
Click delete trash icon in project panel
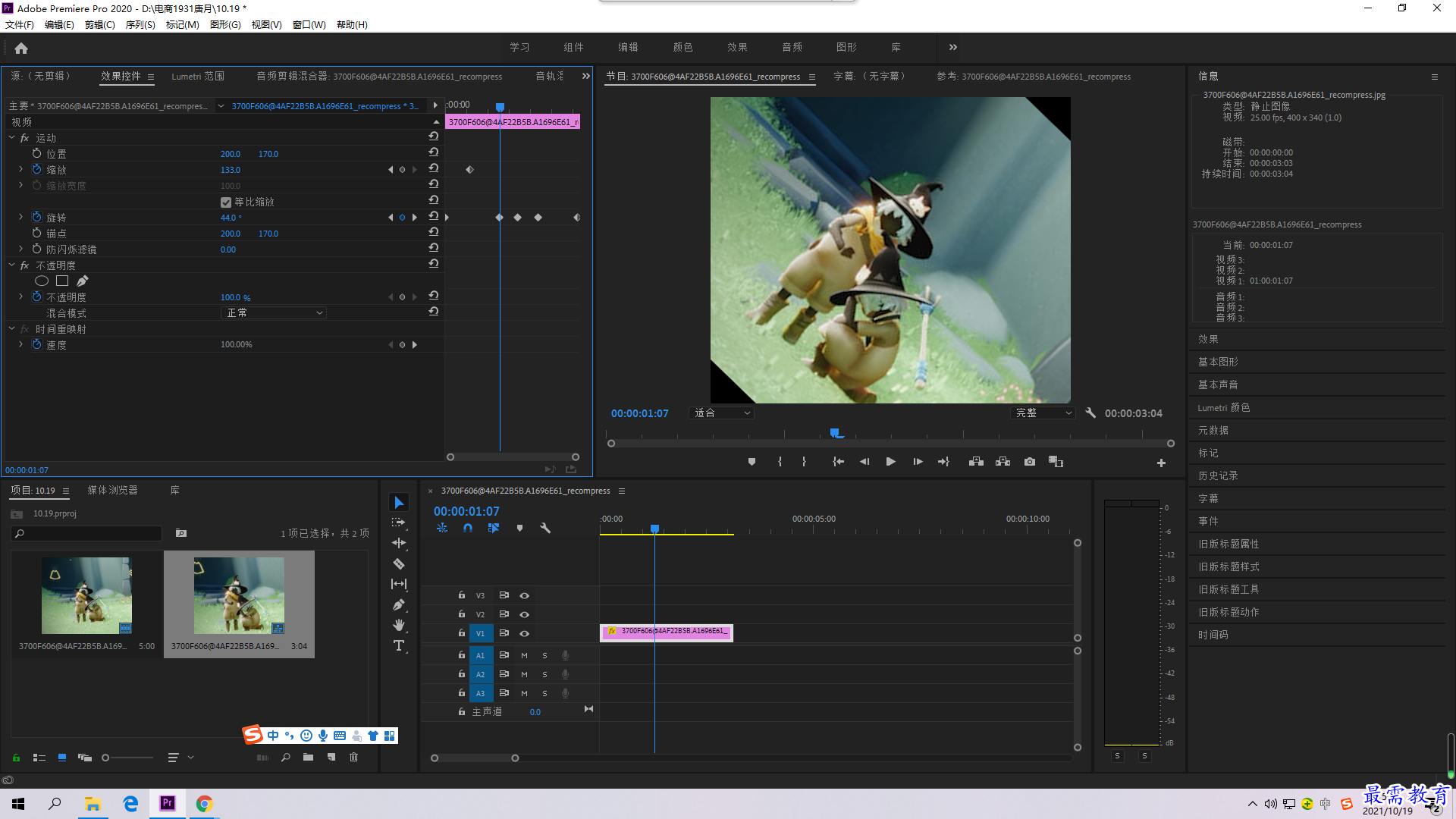[x=353, y=757]
